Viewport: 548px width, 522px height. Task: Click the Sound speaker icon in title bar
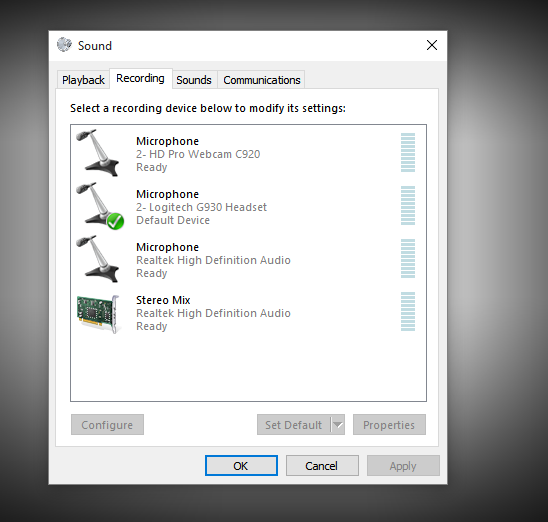click(64, 45)
